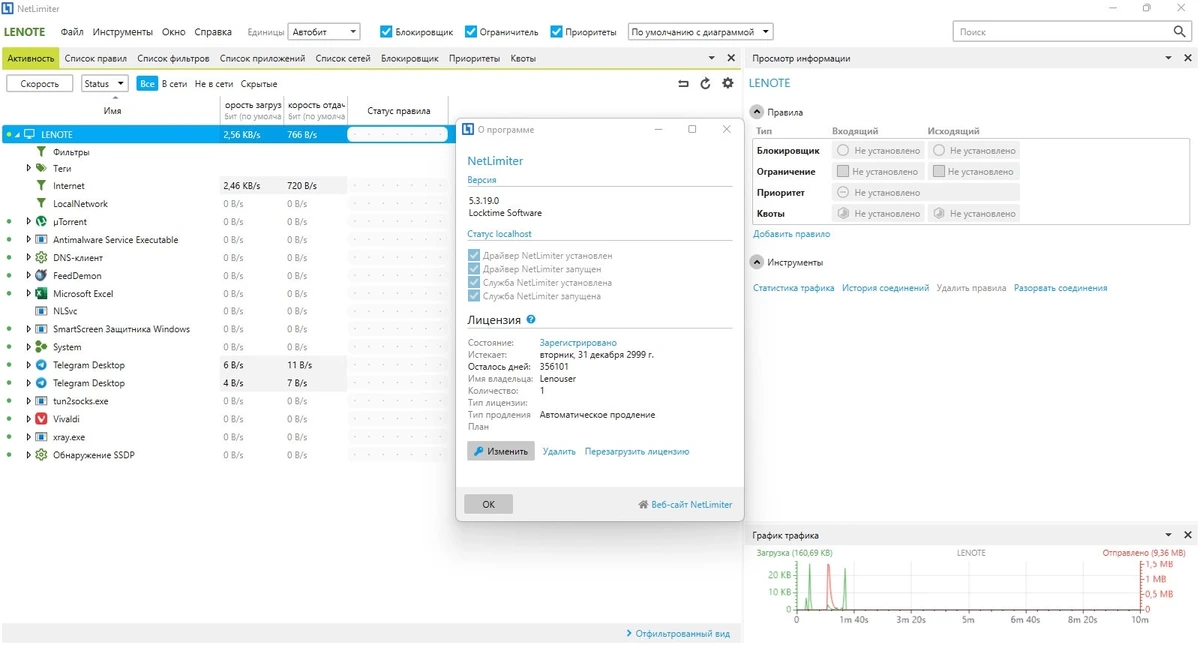Screen dimensions: 1200x645
Task: Open the Веб-сайт NetLimiter link
Action: click(685, 504)
